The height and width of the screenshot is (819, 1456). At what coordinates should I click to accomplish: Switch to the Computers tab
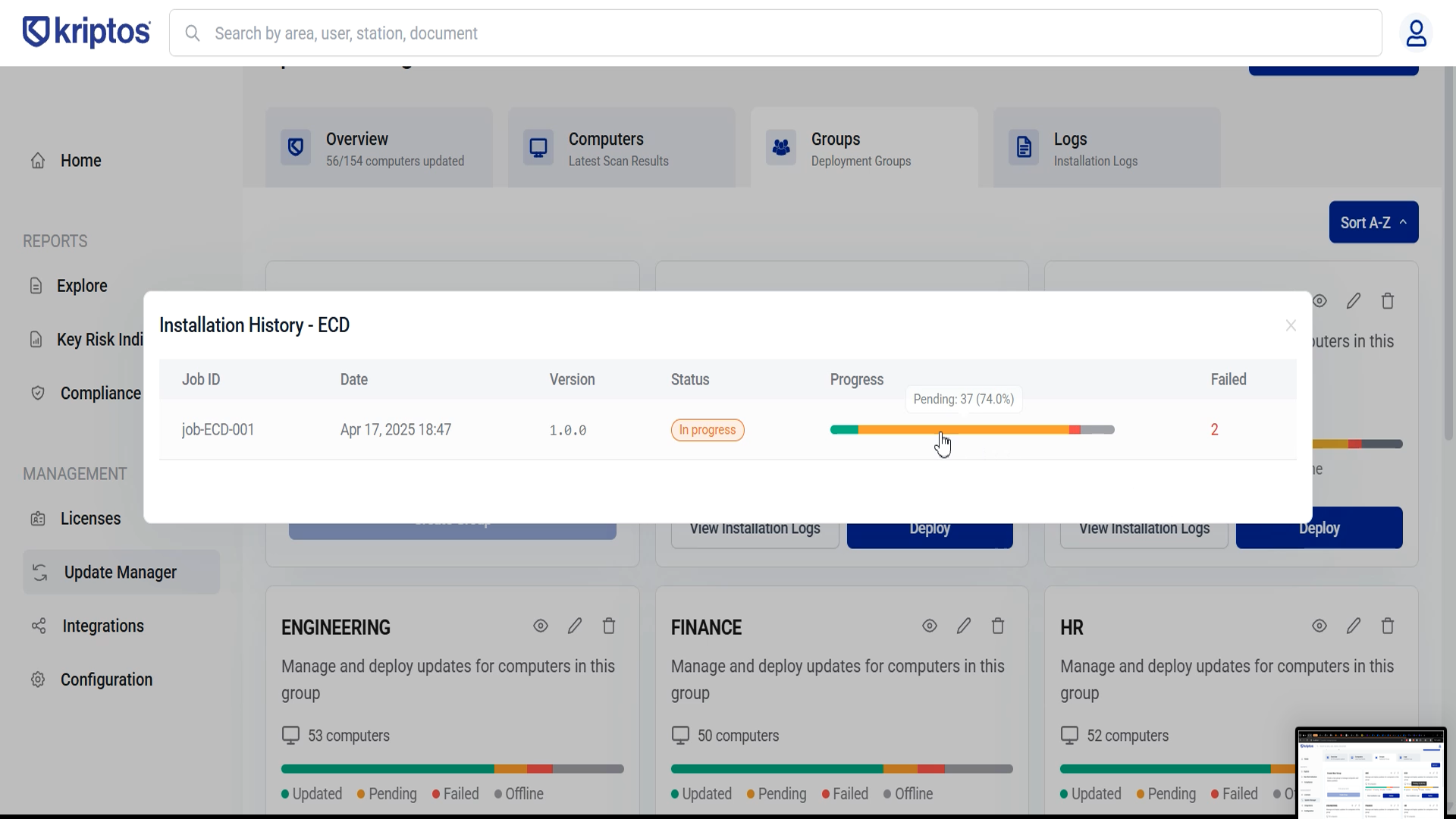621,147
